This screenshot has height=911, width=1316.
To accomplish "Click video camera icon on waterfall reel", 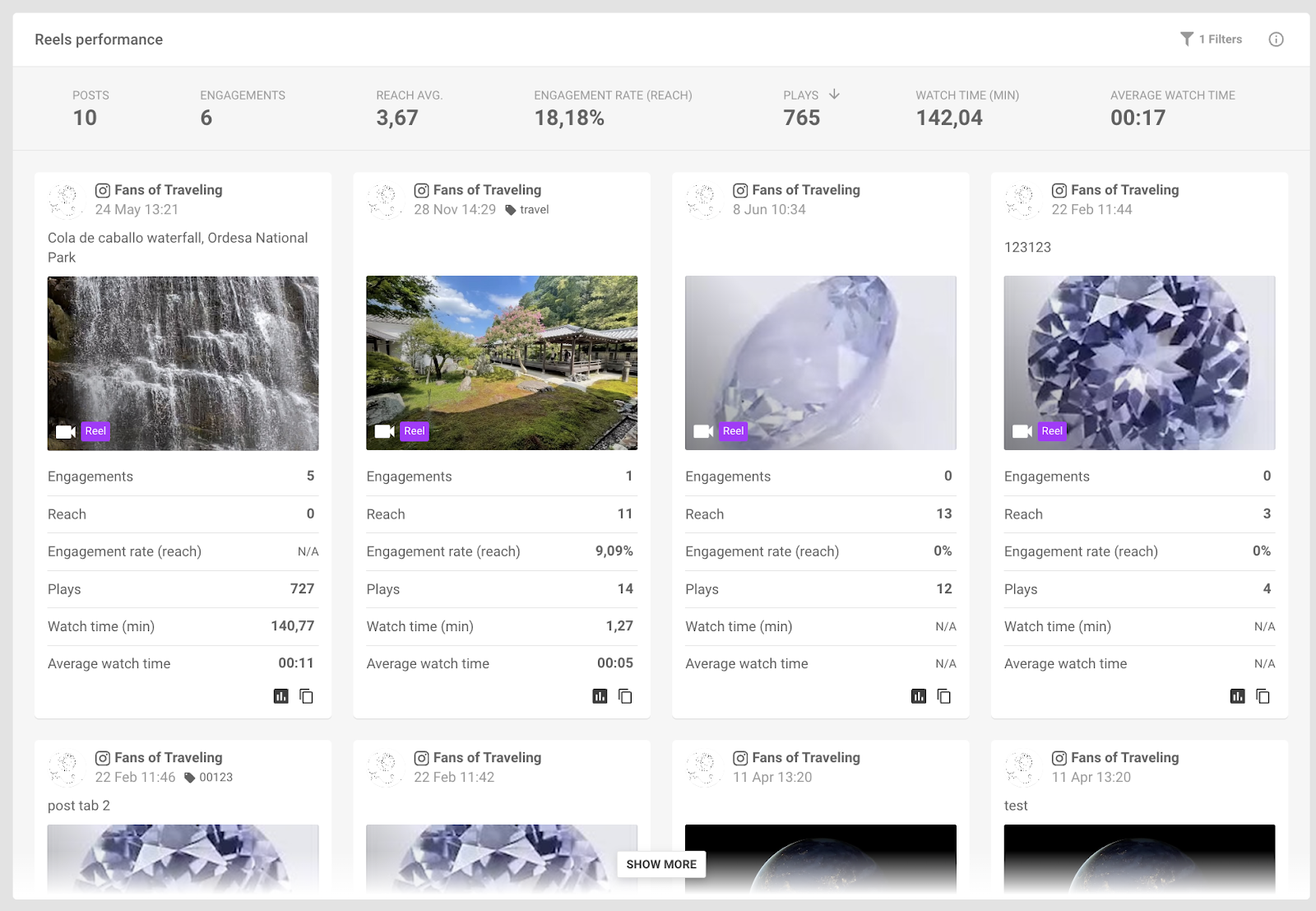I will coord(66,431).
